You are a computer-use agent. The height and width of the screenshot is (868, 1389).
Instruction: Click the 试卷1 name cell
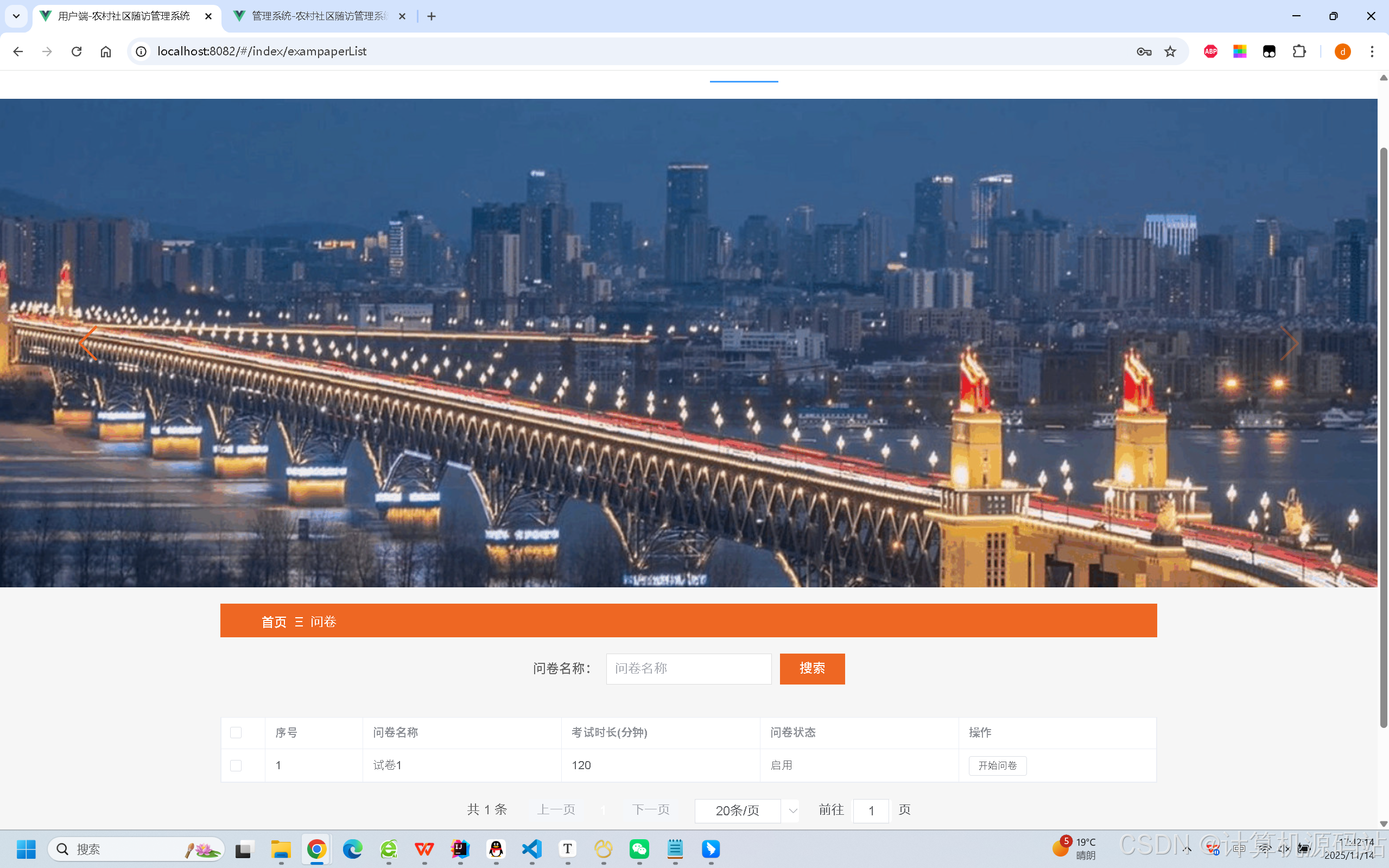[x=461, y=765]
